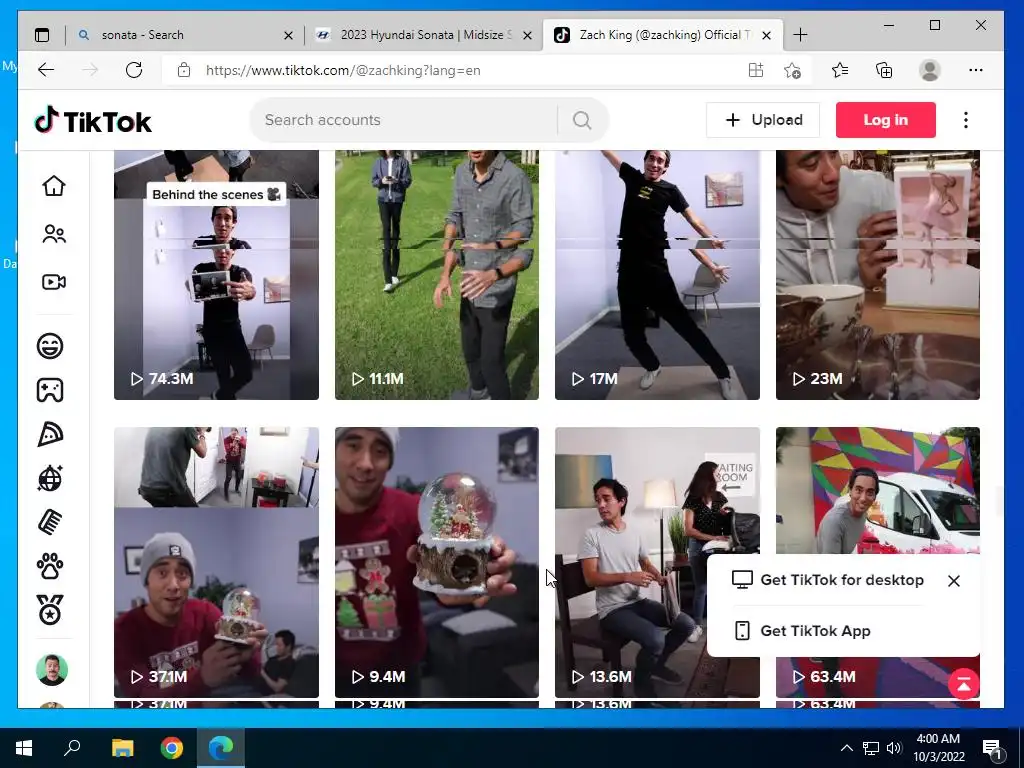The height and width of the screenshot is (768, 1024).
Task: Click Get TikTok App
Action: [x=803, y=631]
